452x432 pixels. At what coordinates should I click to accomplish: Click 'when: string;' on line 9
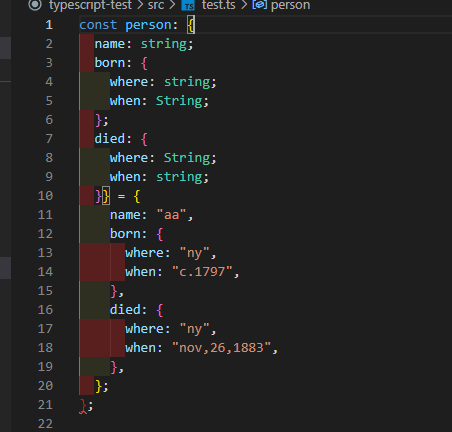tap(159, 177)
